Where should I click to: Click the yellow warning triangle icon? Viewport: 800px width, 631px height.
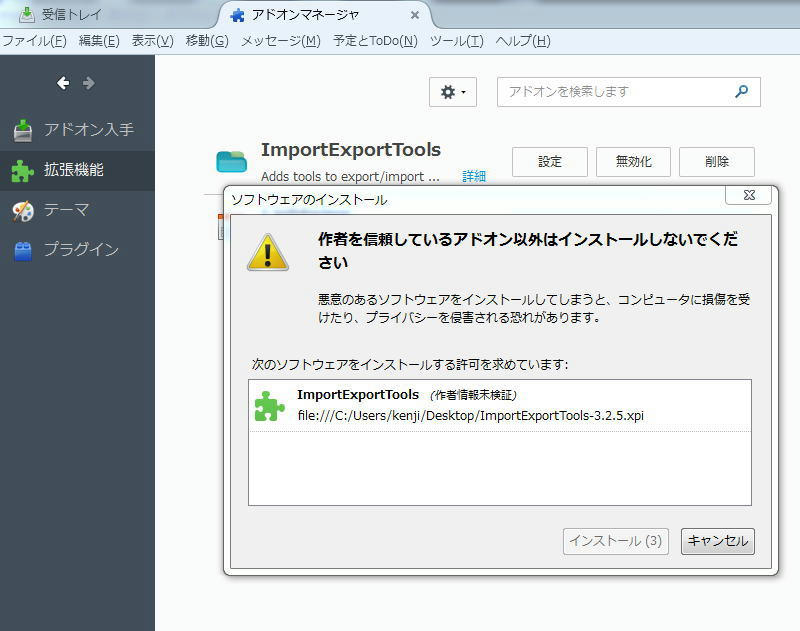268,253
